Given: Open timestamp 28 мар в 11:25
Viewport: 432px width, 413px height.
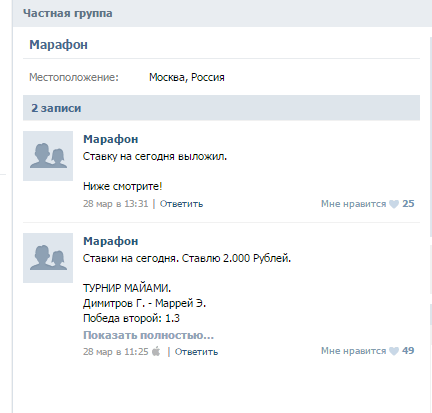Looking at the screenshot, I should [x=115, y=352].
